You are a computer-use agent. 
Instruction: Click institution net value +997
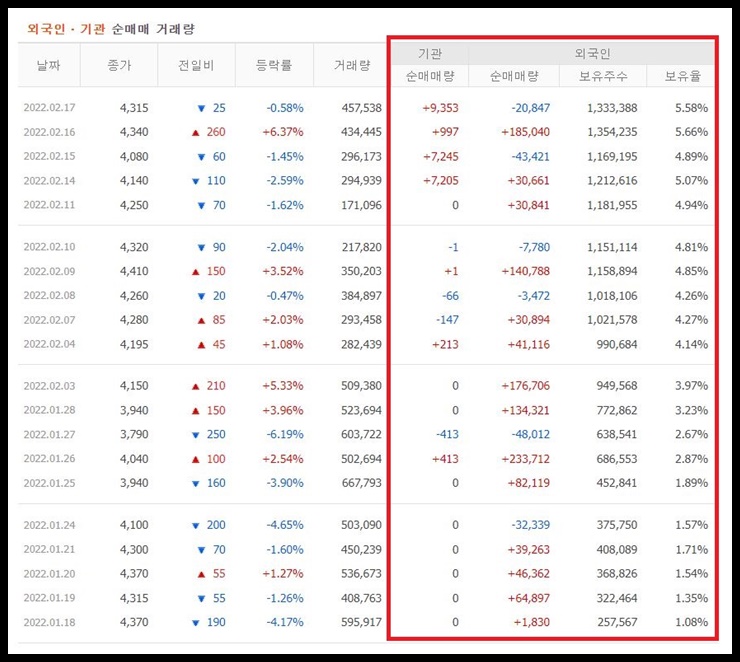click(x=445, y=132)
